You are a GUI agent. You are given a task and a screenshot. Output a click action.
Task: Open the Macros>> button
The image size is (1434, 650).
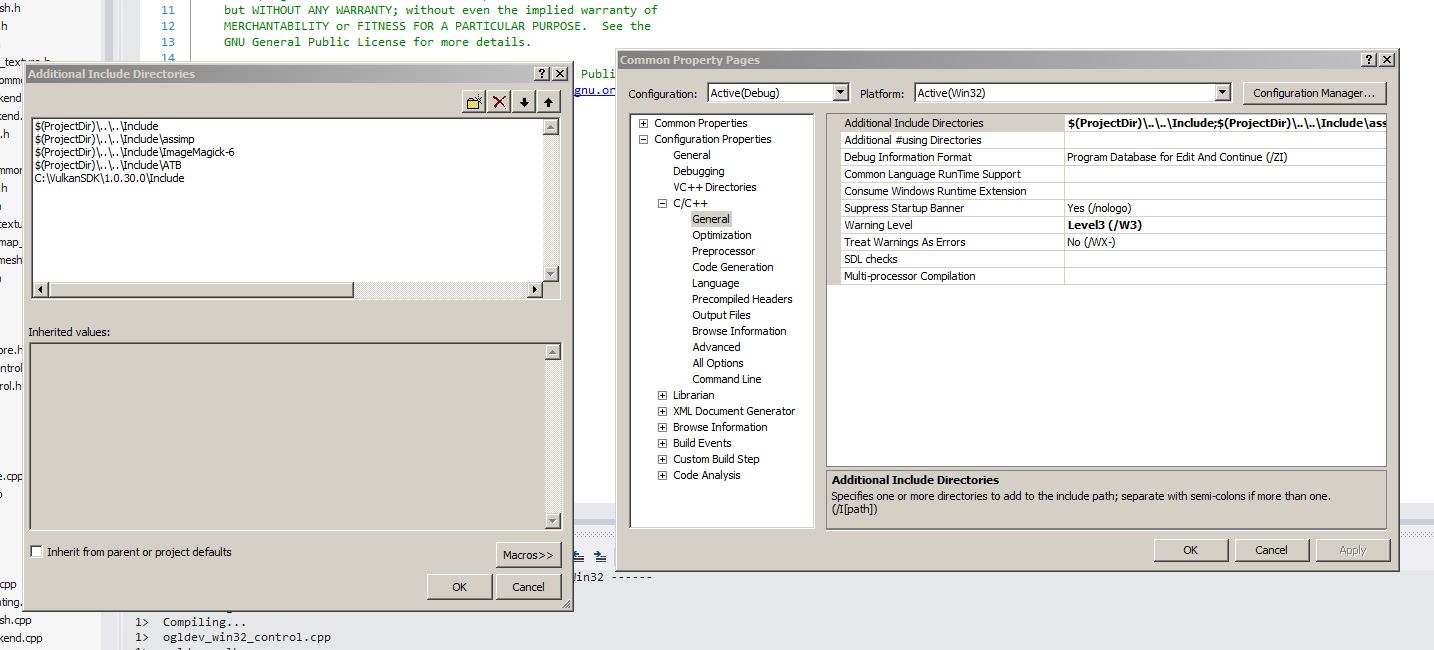click(x=528, y=555)
